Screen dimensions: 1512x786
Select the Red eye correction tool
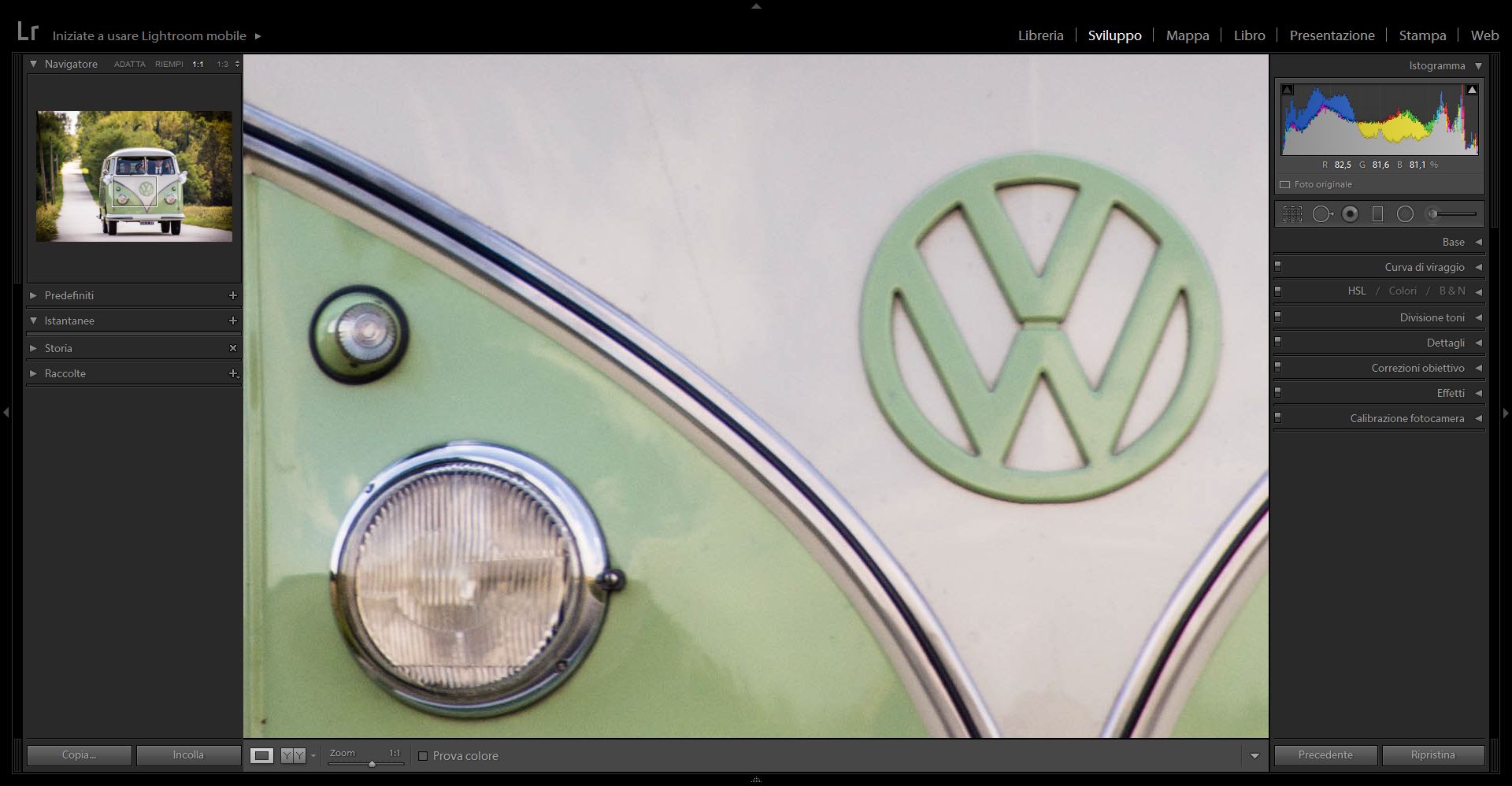point(1350,213)
